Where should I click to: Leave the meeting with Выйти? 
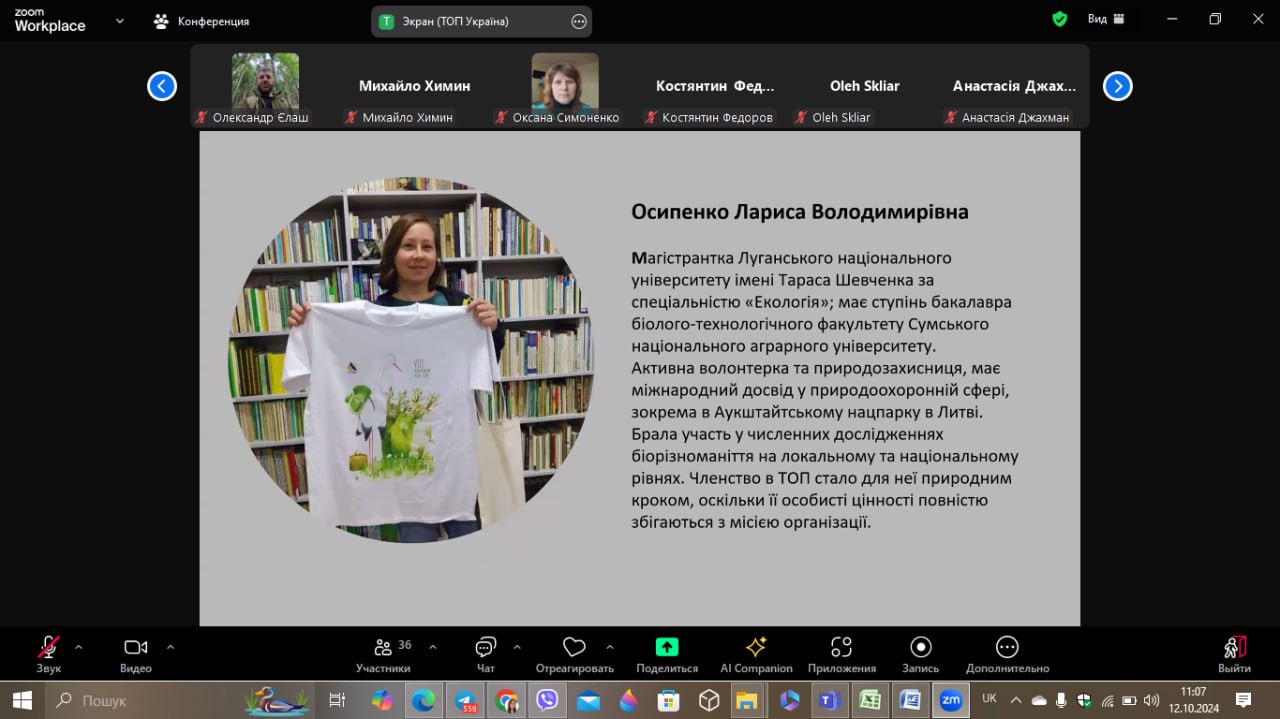pos(1234,653)
